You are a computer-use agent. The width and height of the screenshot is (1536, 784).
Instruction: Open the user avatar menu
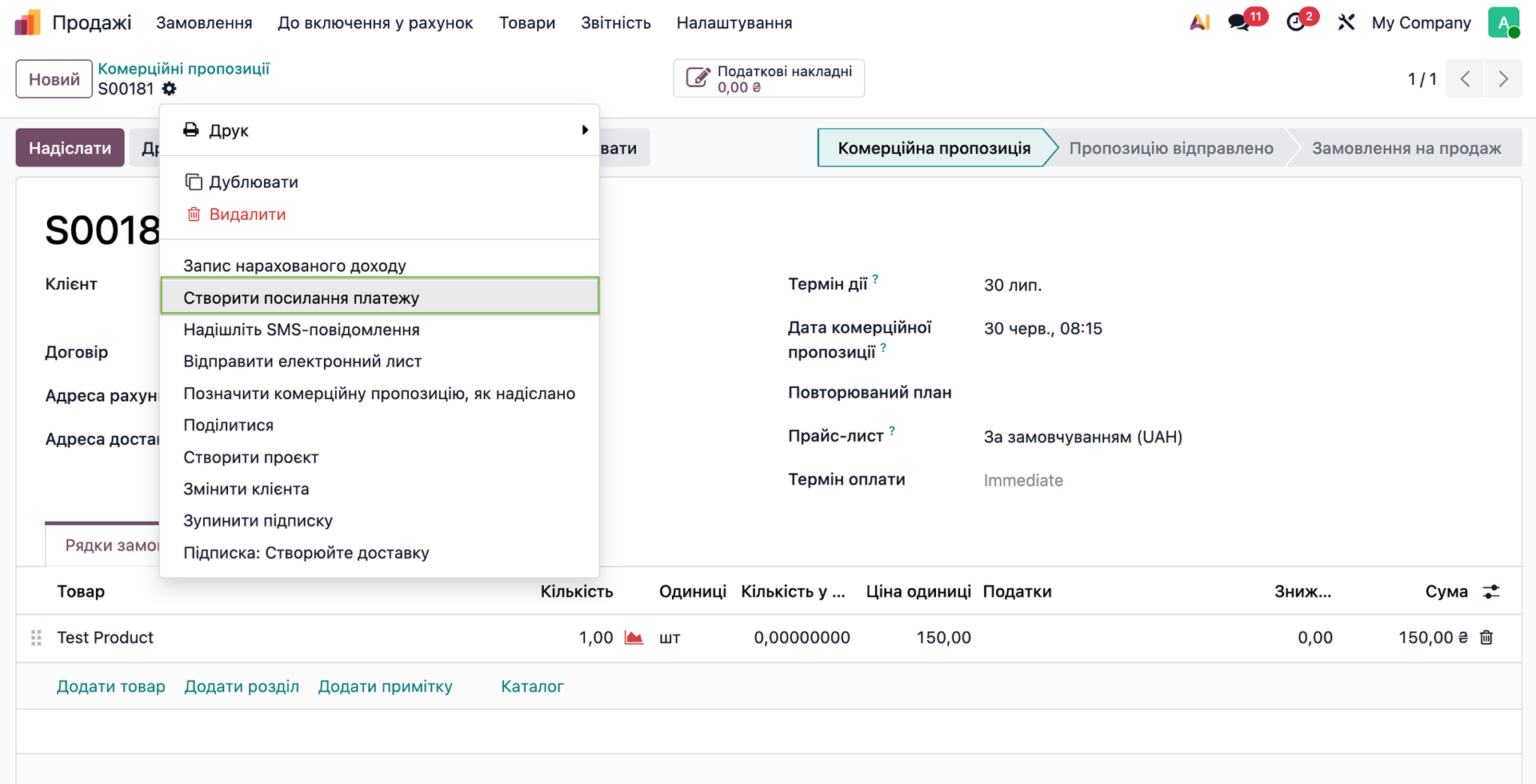click(x=1504, y=22)
